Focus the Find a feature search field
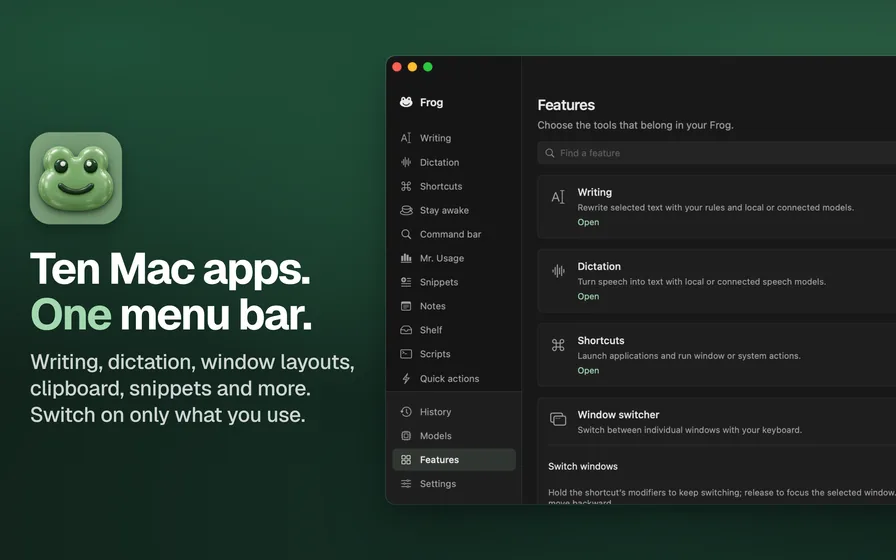The image size is (896, 560). coord(717,153)
